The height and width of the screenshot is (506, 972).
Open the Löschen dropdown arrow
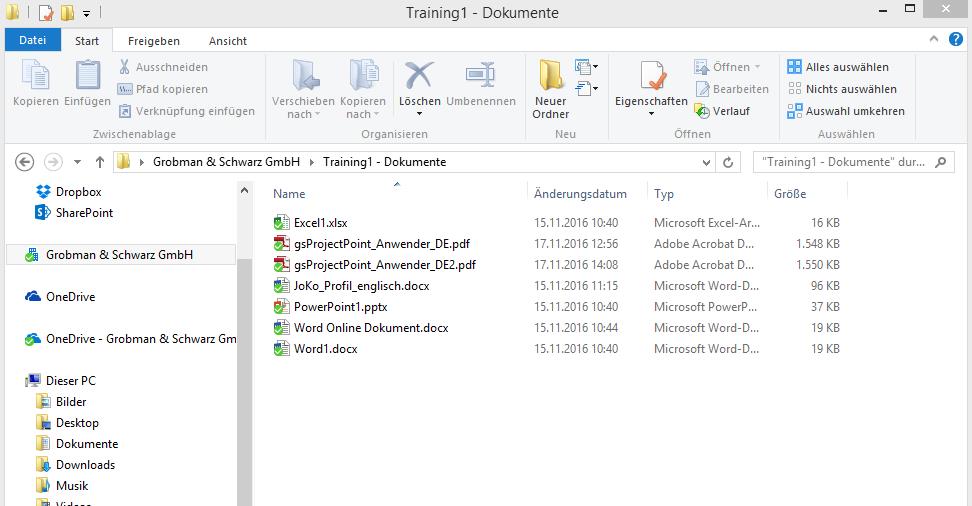click(x=419, y=114)
